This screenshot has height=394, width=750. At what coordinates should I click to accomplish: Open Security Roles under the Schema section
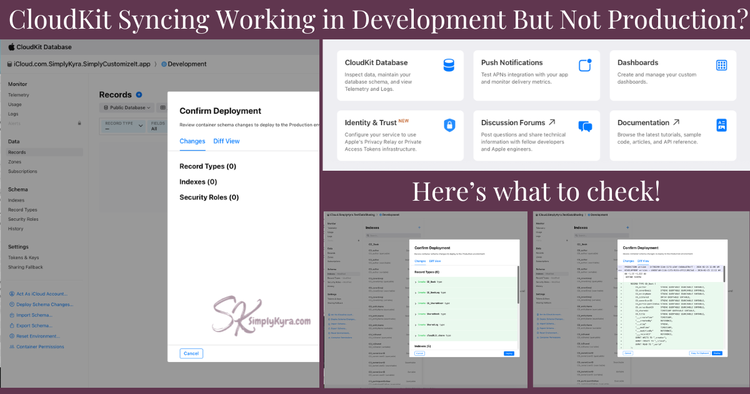point(23,219)
